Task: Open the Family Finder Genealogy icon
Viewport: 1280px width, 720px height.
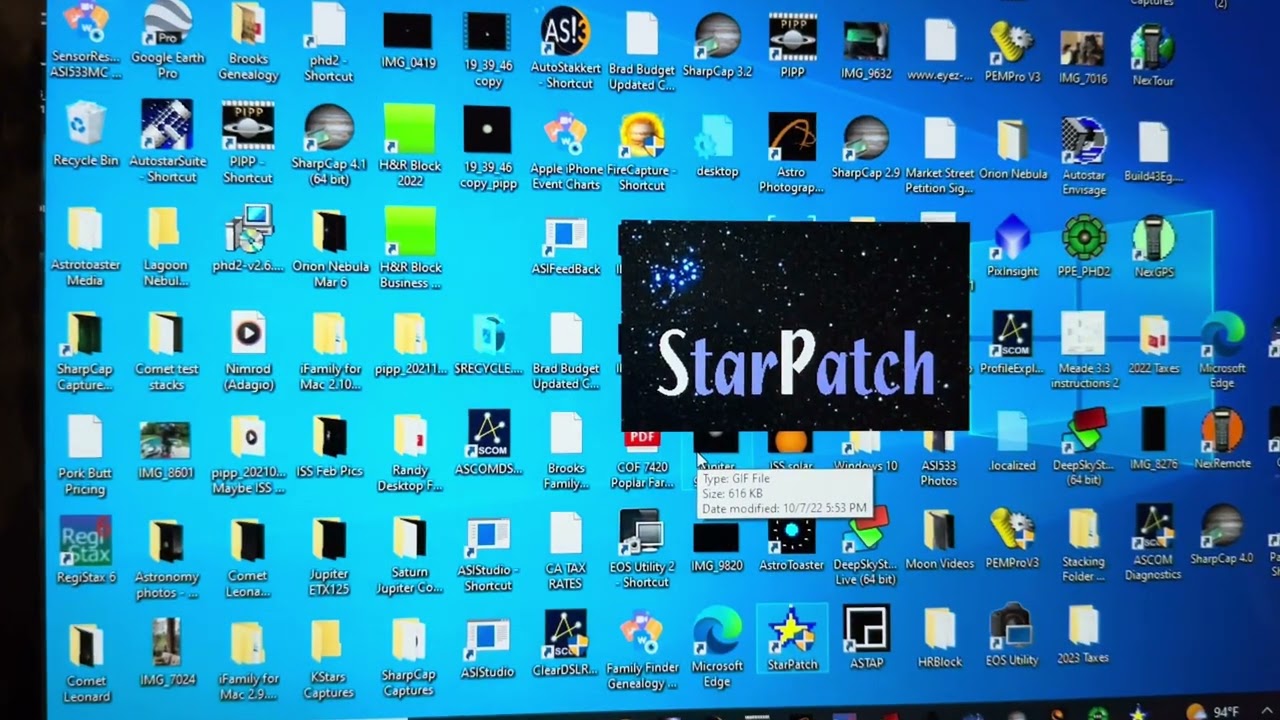Action: click(640, 652)
